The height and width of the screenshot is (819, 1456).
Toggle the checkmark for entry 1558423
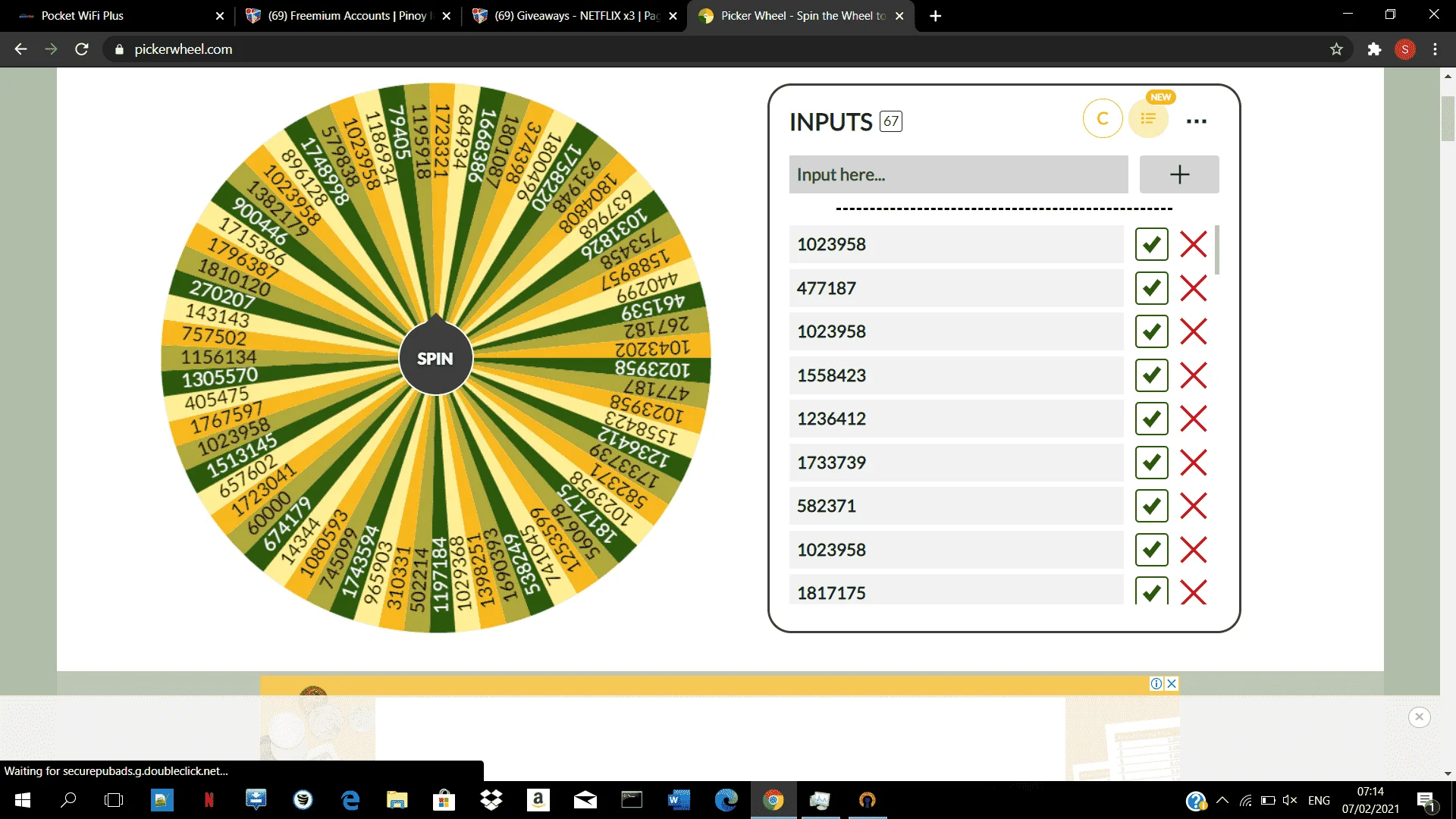tap(1151, 375)
